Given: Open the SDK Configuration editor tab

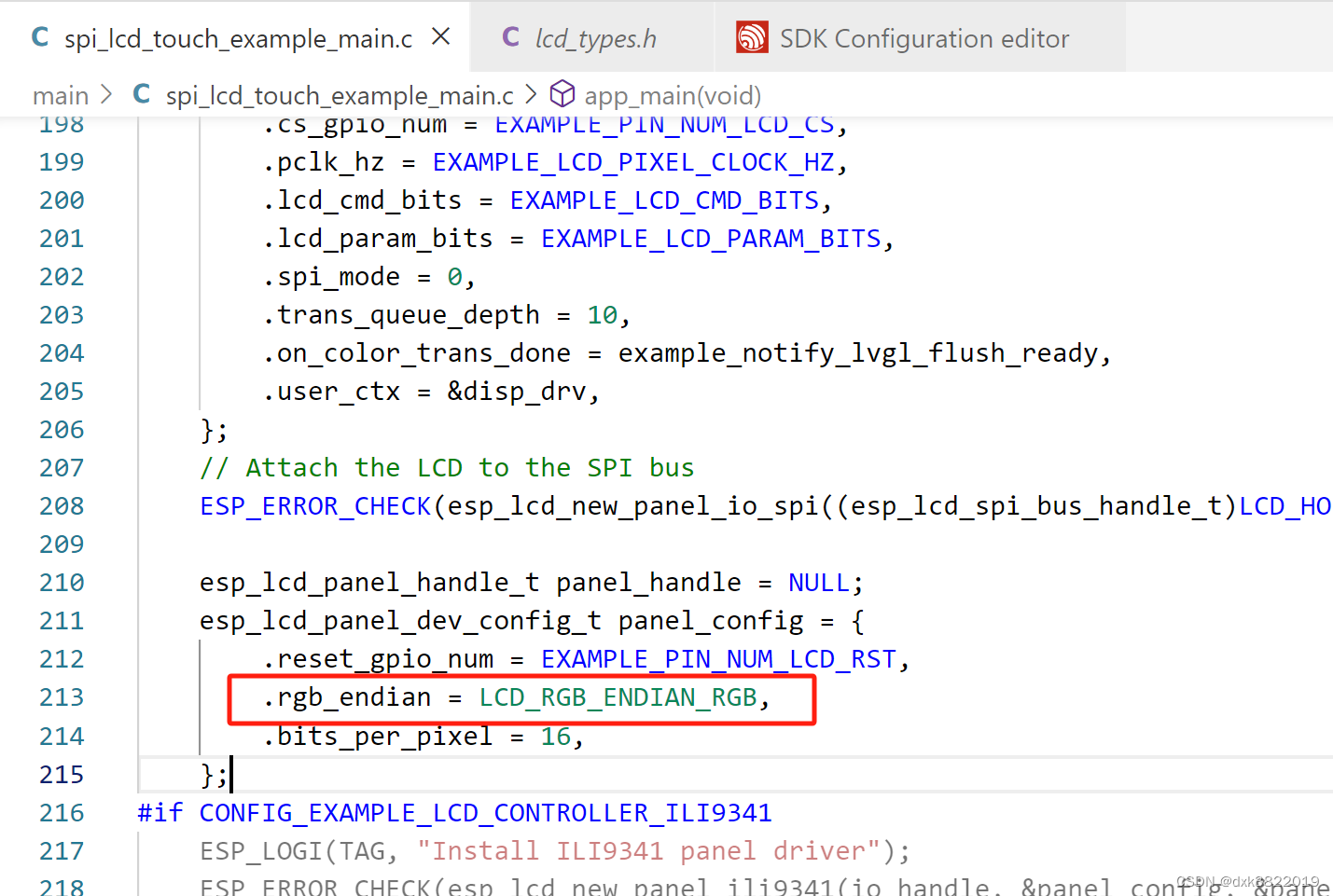Looking at the screenshot, I should pyautogui.click(x=923, y=37).
